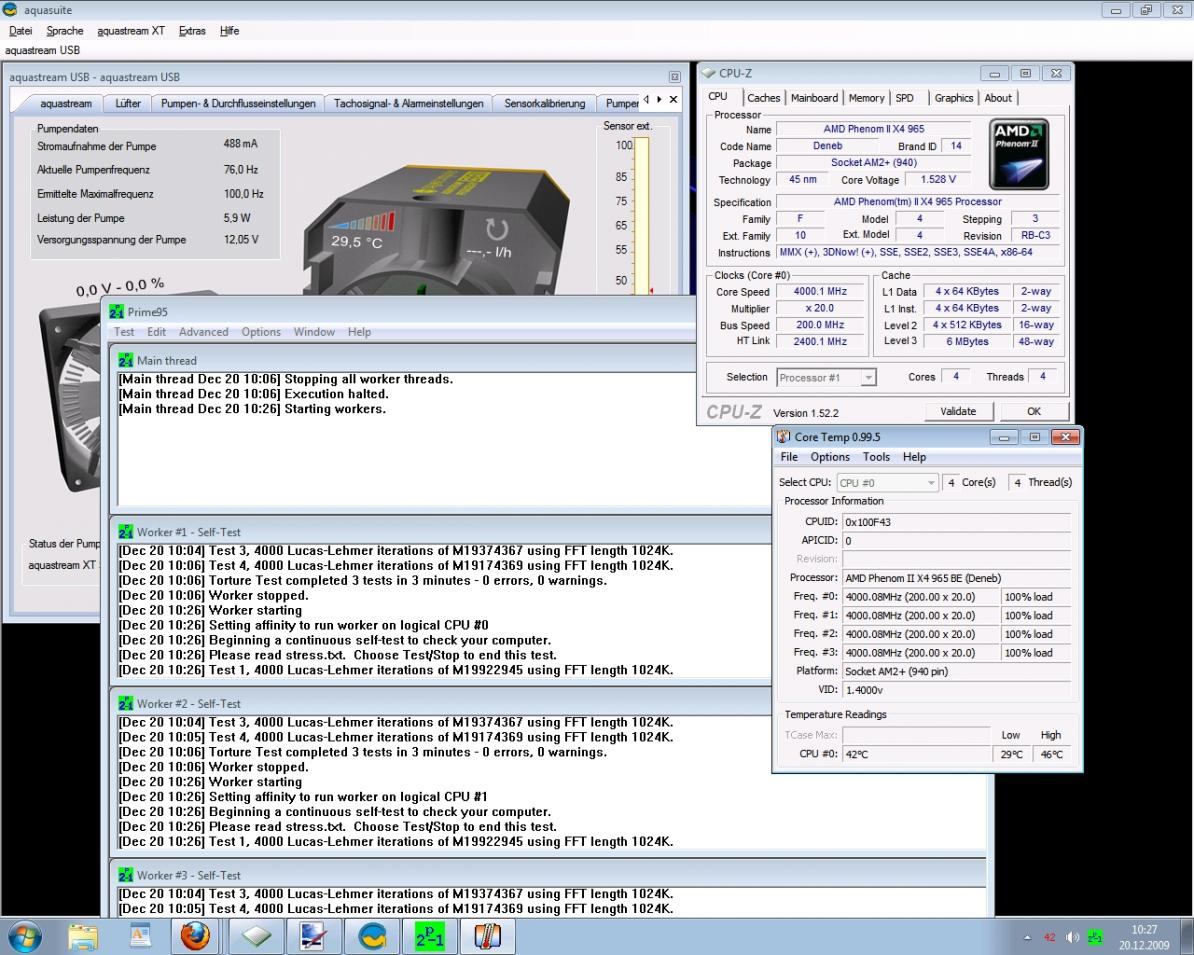
Task: Switch to Core Temp taskbar button
Action: coord(487,936)
